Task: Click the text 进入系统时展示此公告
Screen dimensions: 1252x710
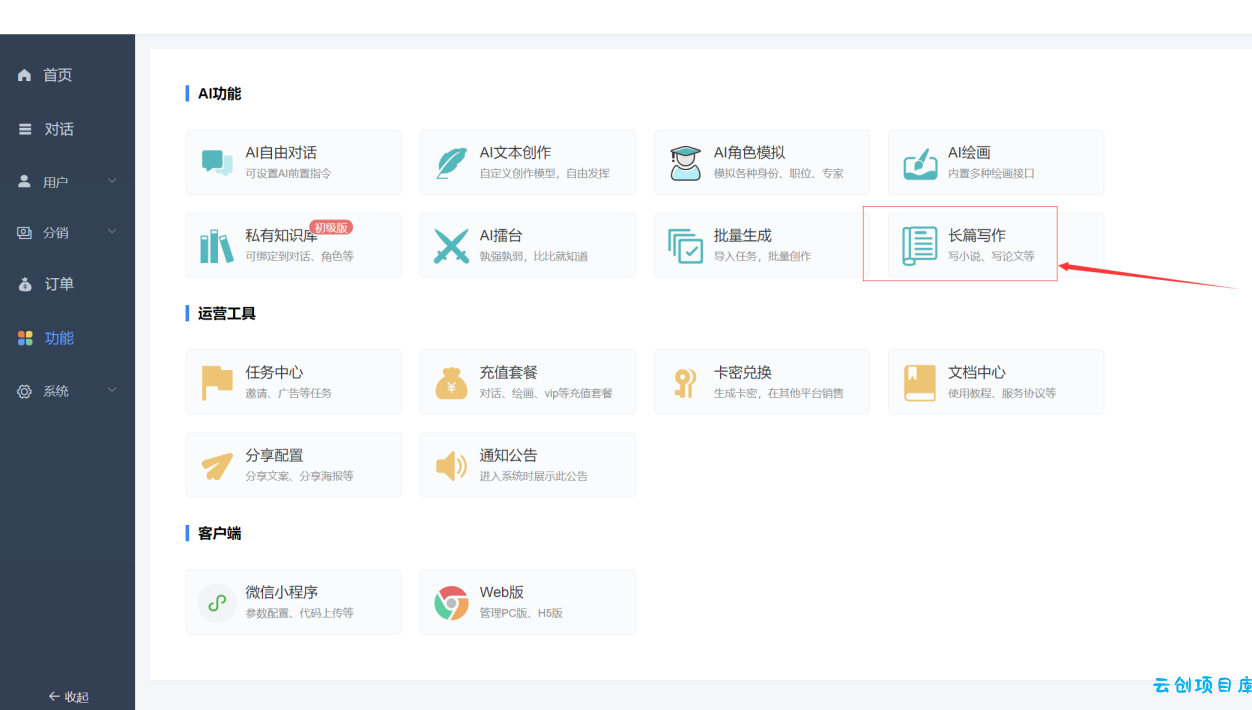Action: coord(533,476)
